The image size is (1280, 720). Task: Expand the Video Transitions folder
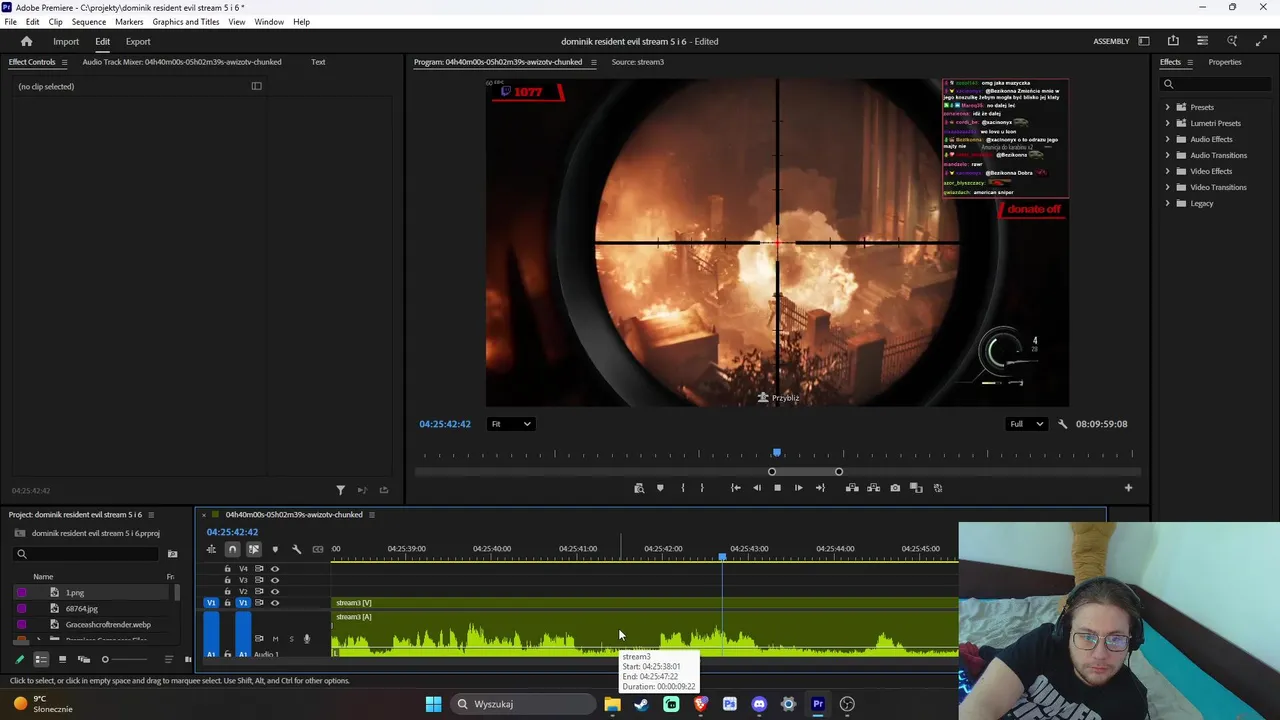coord(1167,187)
